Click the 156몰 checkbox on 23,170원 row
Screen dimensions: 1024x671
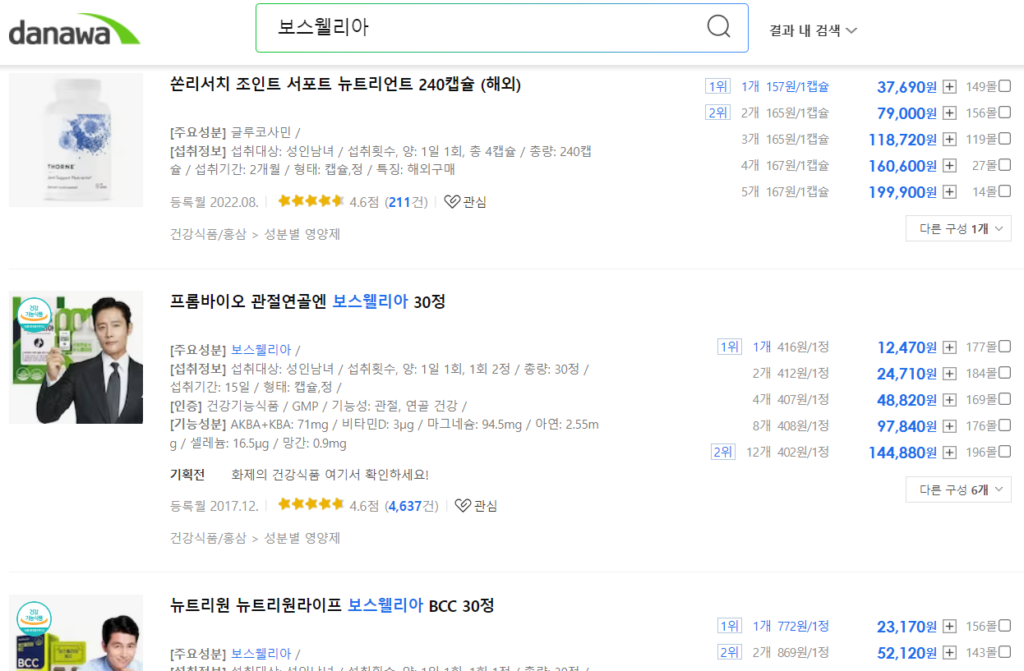[x=1005, y=625]
